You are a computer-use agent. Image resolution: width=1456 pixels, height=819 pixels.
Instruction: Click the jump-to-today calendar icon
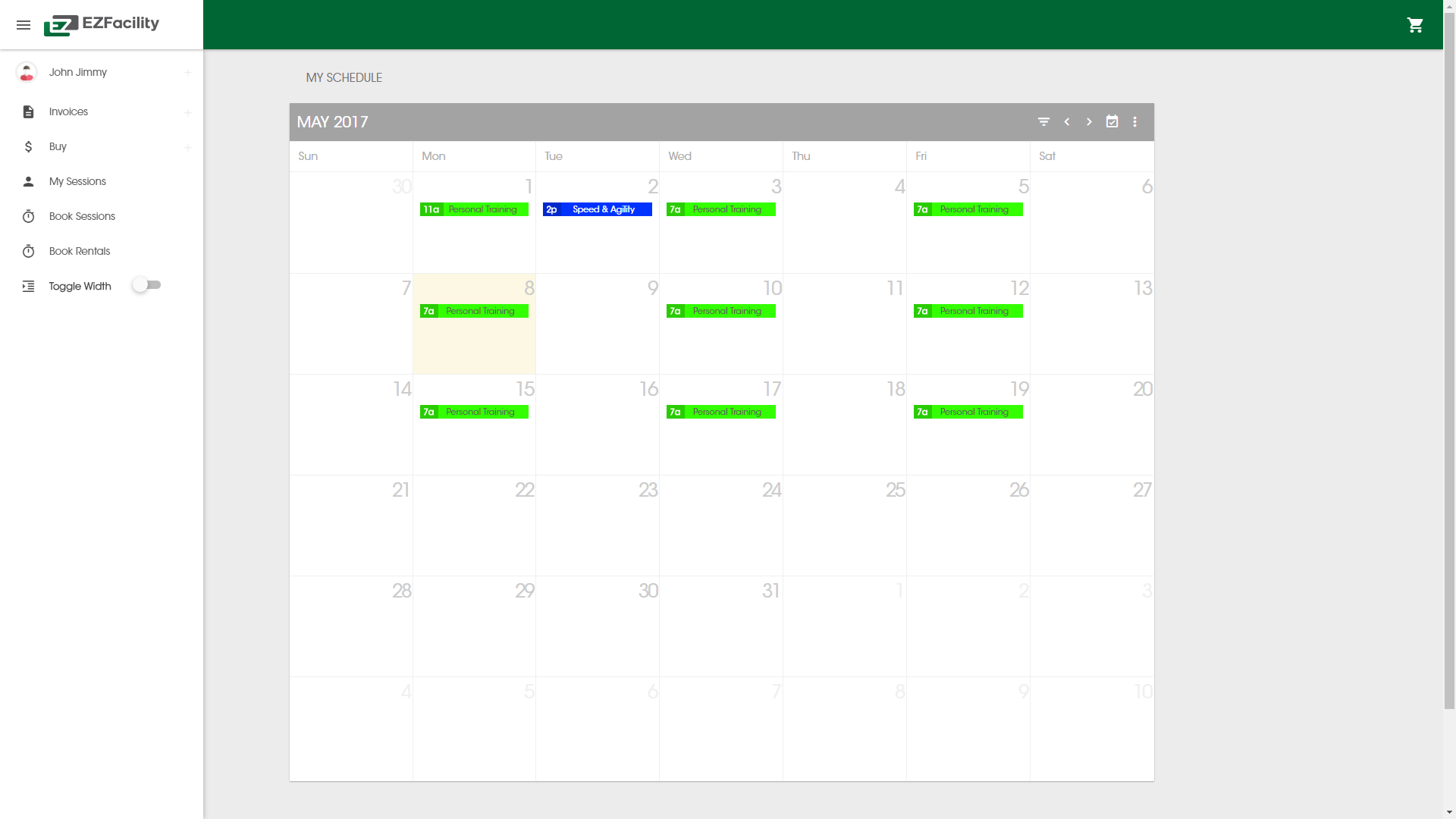pyautogui.click(x=1112, y=122)
